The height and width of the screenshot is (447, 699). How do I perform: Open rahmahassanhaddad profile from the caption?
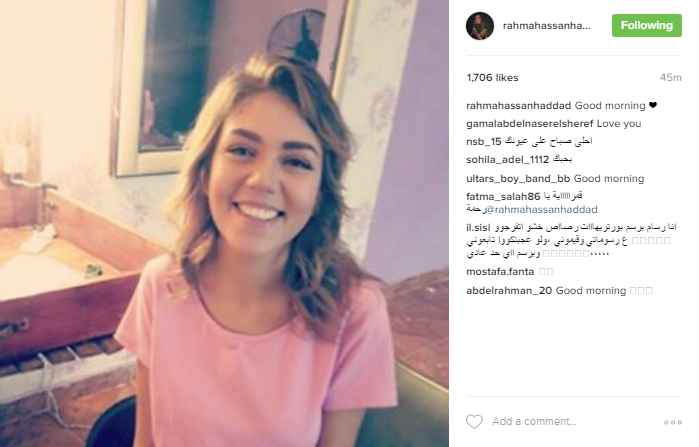(x=518, y=106)
